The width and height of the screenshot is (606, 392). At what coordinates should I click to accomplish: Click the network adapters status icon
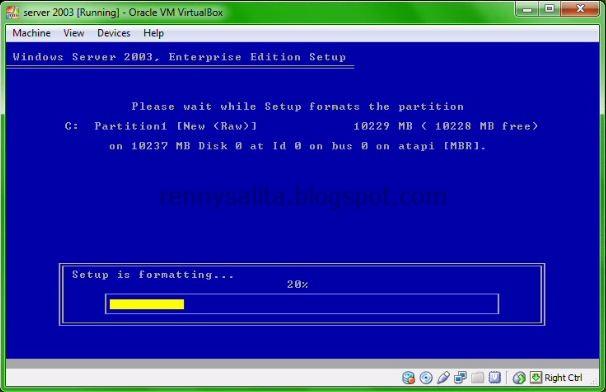460,377
